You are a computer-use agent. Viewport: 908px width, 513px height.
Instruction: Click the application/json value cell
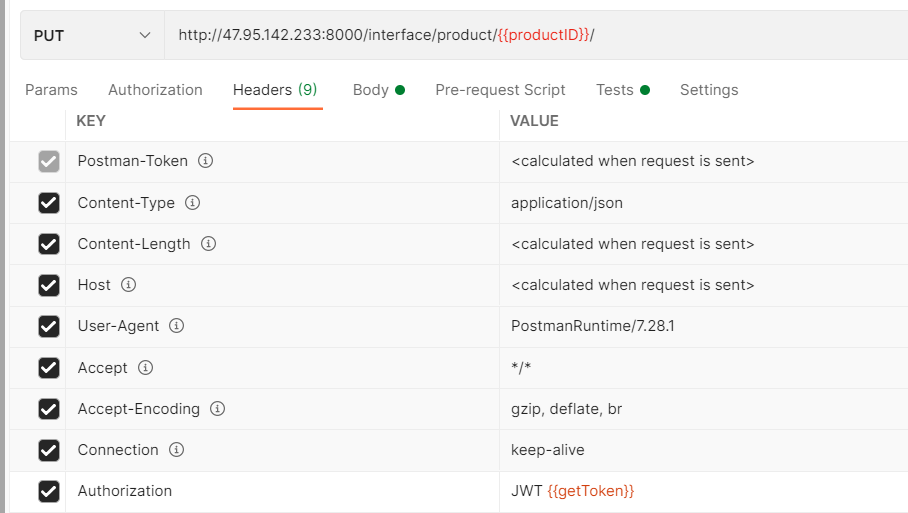(x=566, y=203)
